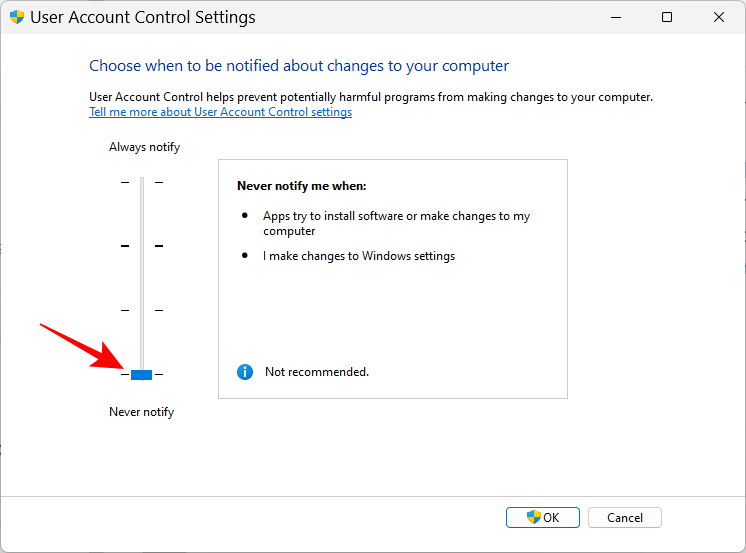Click the Never notify label below slider
Screen dimensions: 746x553
[141, 412]
